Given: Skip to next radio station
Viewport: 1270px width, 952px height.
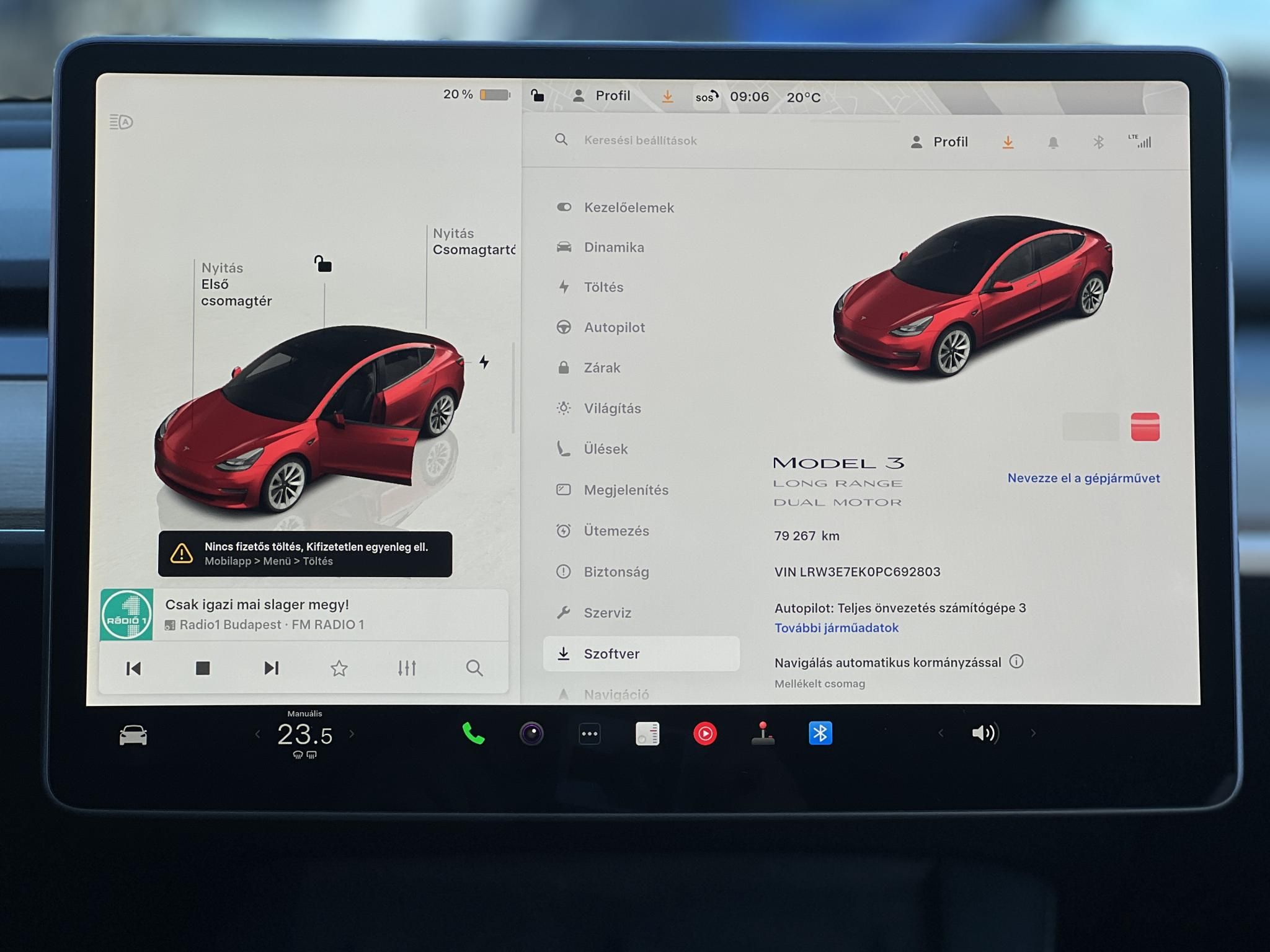Looking at the screenshot, I should (x=271, y=668).
